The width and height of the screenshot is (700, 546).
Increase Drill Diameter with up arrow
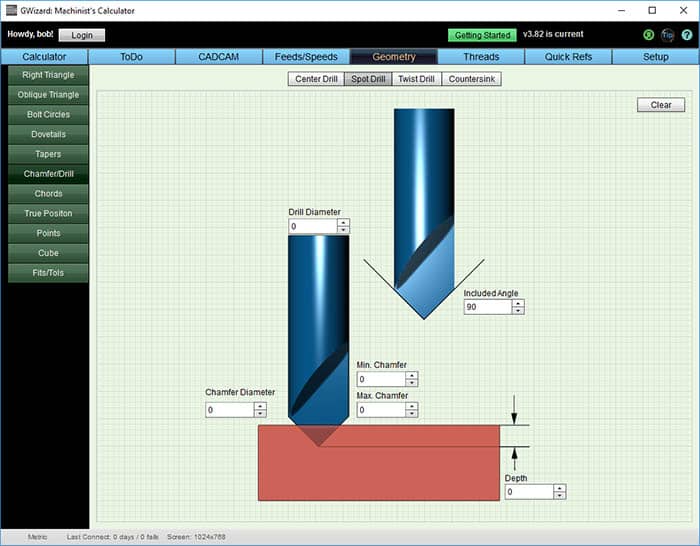[x=343, y=223]
